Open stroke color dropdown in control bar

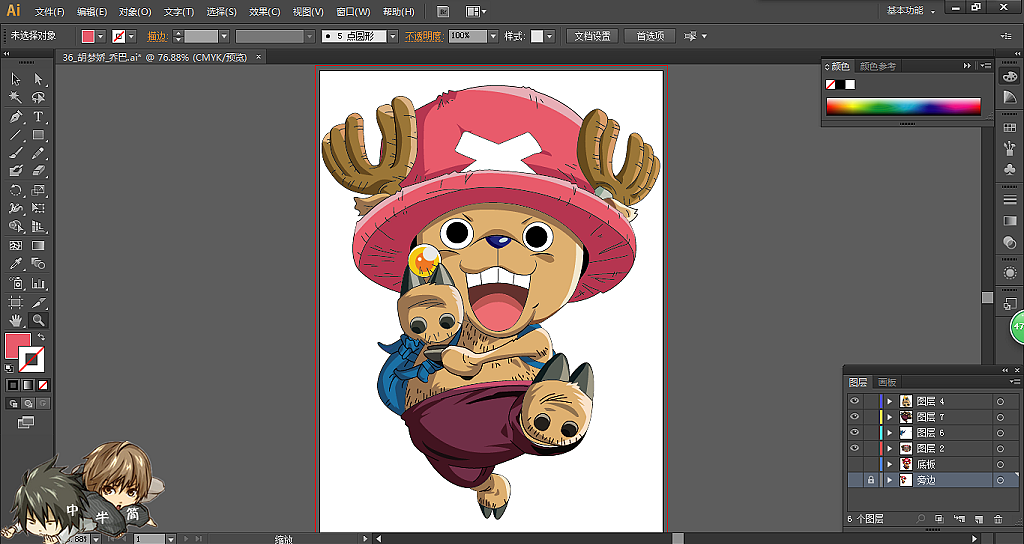tap(132, 37)
